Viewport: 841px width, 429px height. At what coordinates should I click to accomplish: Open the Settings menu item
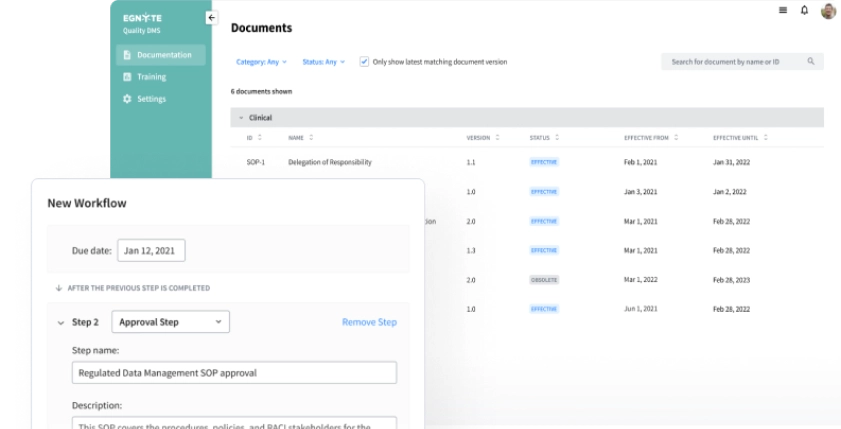(x=151, y=99)
